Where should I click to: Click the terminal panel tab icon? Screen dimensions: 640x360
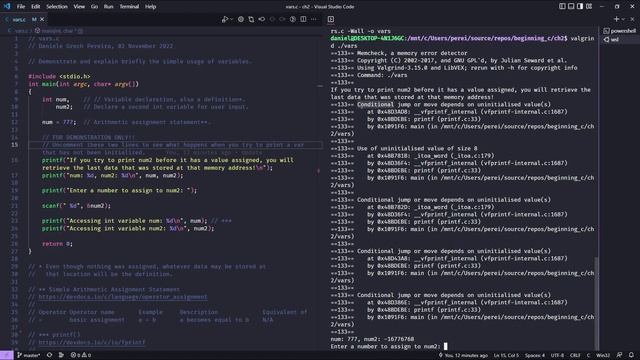(331, 19)
